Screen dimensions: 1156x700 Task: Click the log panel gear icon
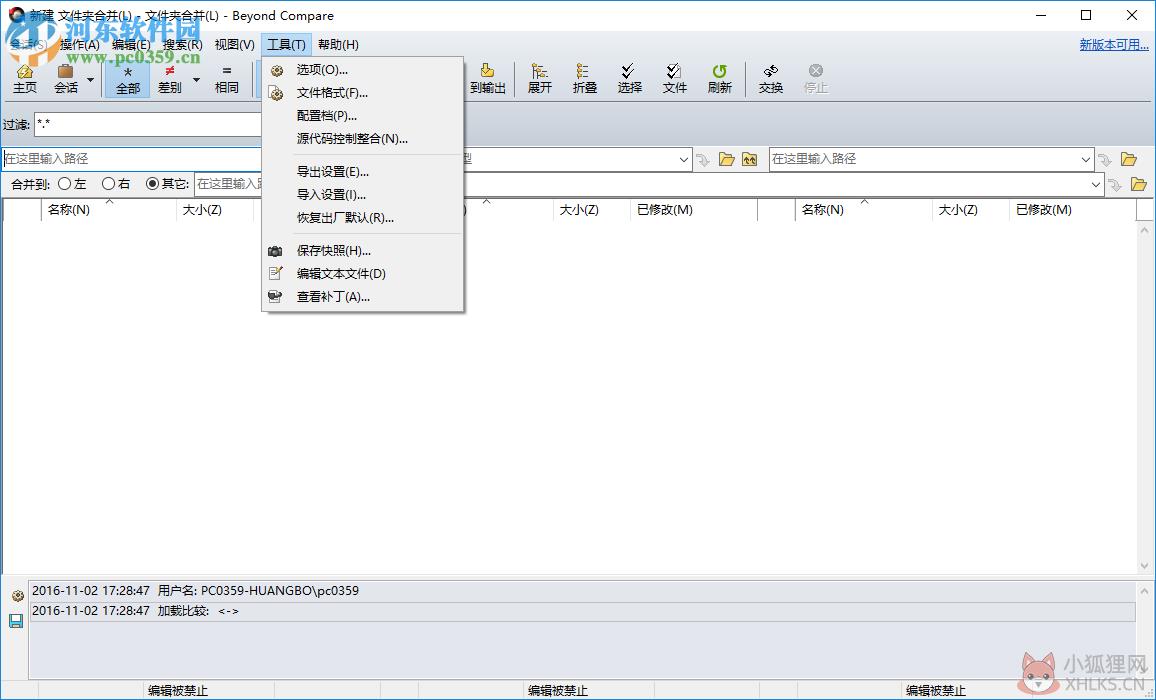(17, 596)
